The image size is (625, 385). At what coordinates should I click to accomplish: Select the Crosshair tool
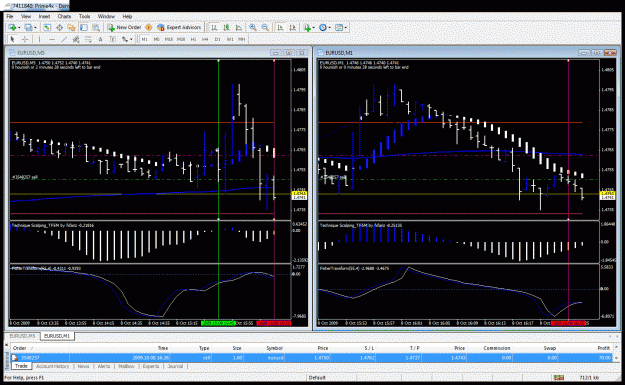pos(25,39)
